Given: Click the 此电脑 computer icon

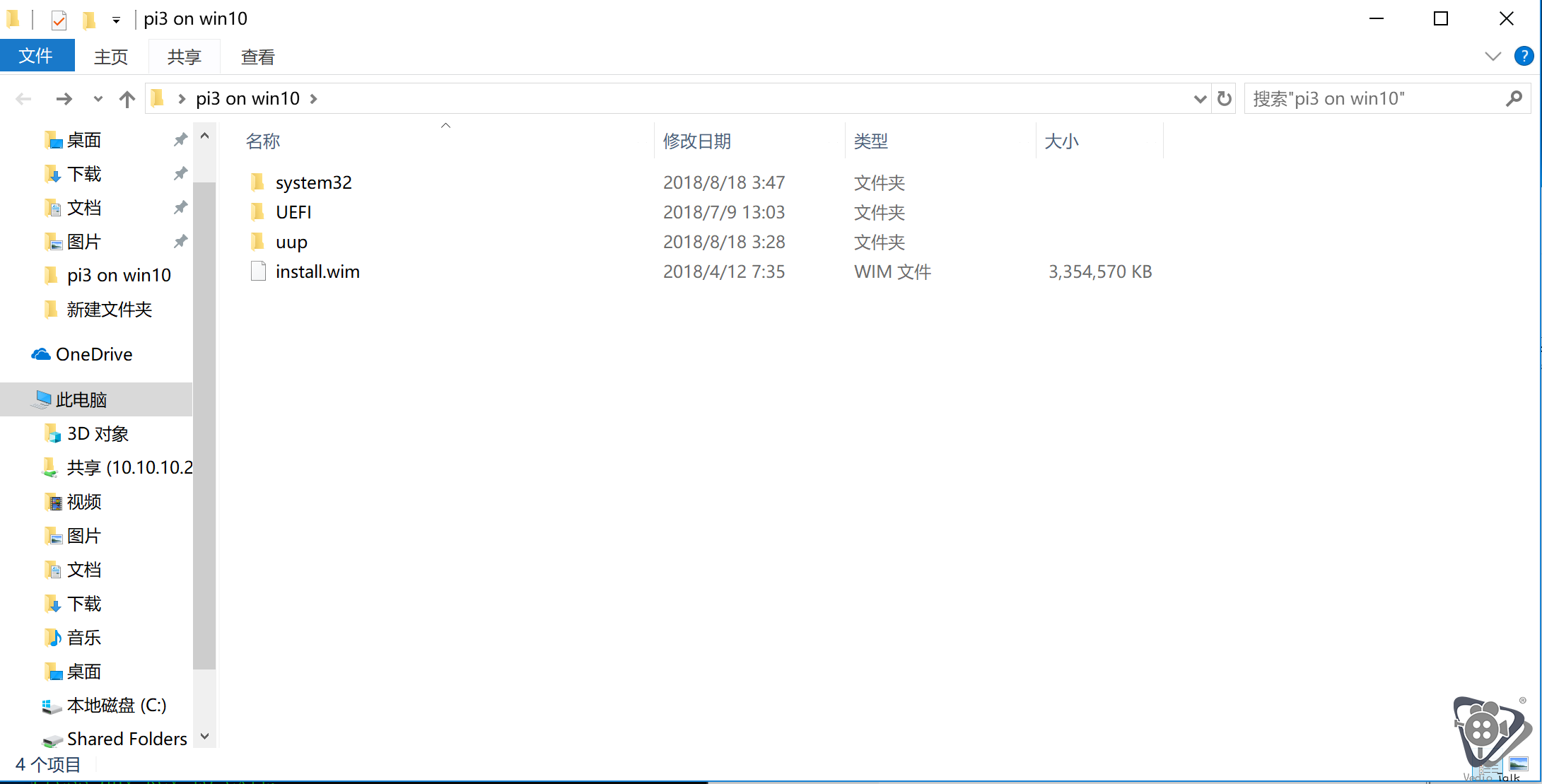Looking at the screenshot, I should 42,399.
